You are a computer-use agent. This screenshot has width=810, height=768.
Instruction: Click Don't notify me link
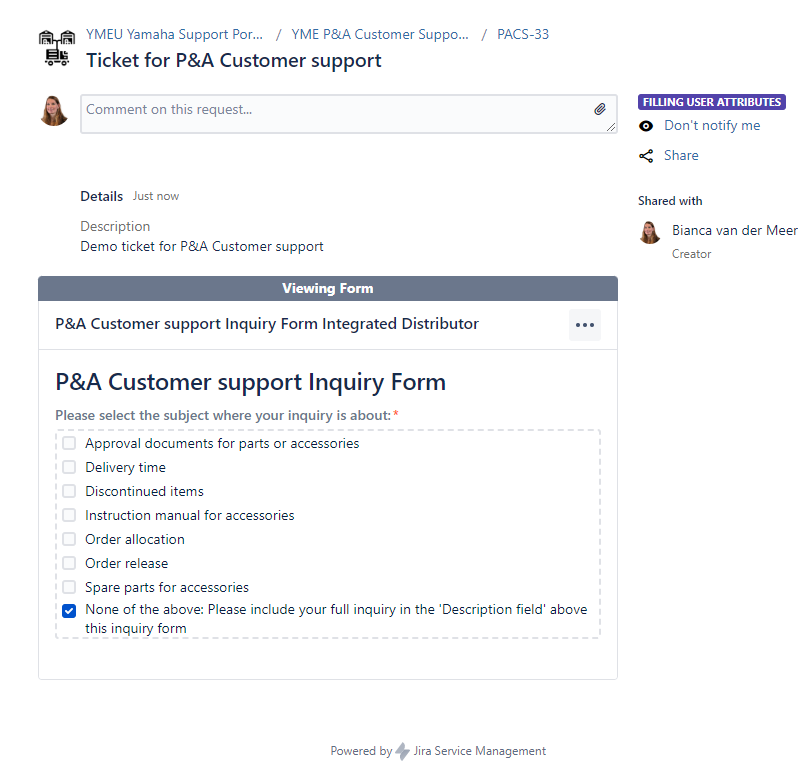pyautogui.click(x=712, y=126)
